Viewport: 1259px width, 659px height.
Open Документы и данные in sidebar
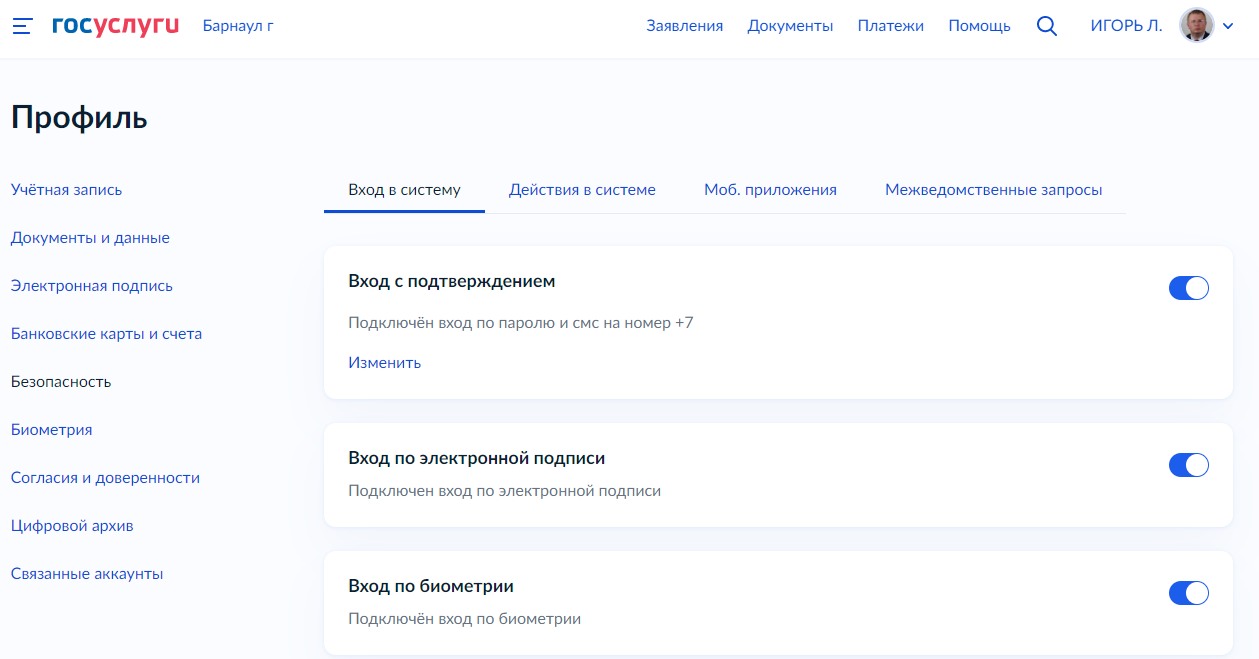click(90, 238)
